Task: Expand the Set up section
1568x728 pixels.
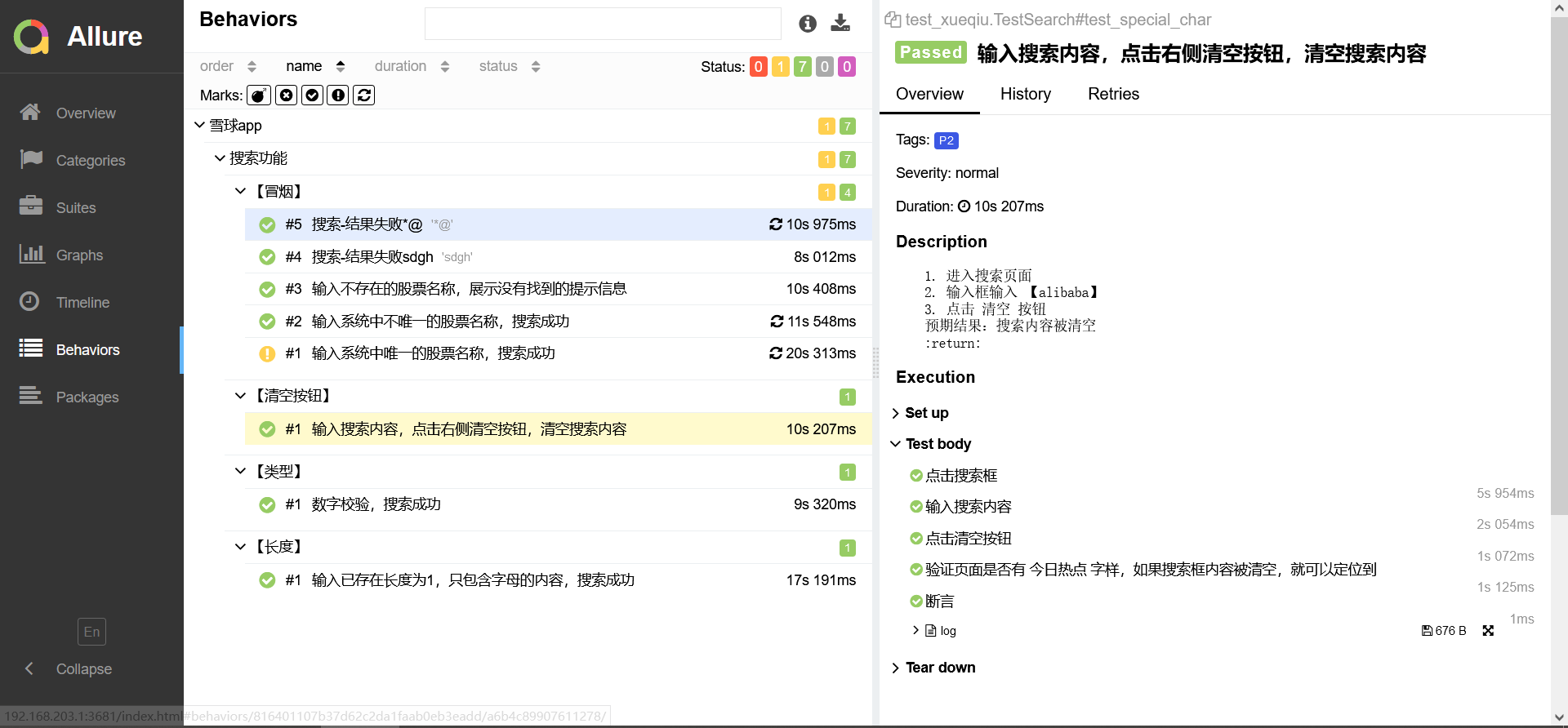Action: coord(926,413)
